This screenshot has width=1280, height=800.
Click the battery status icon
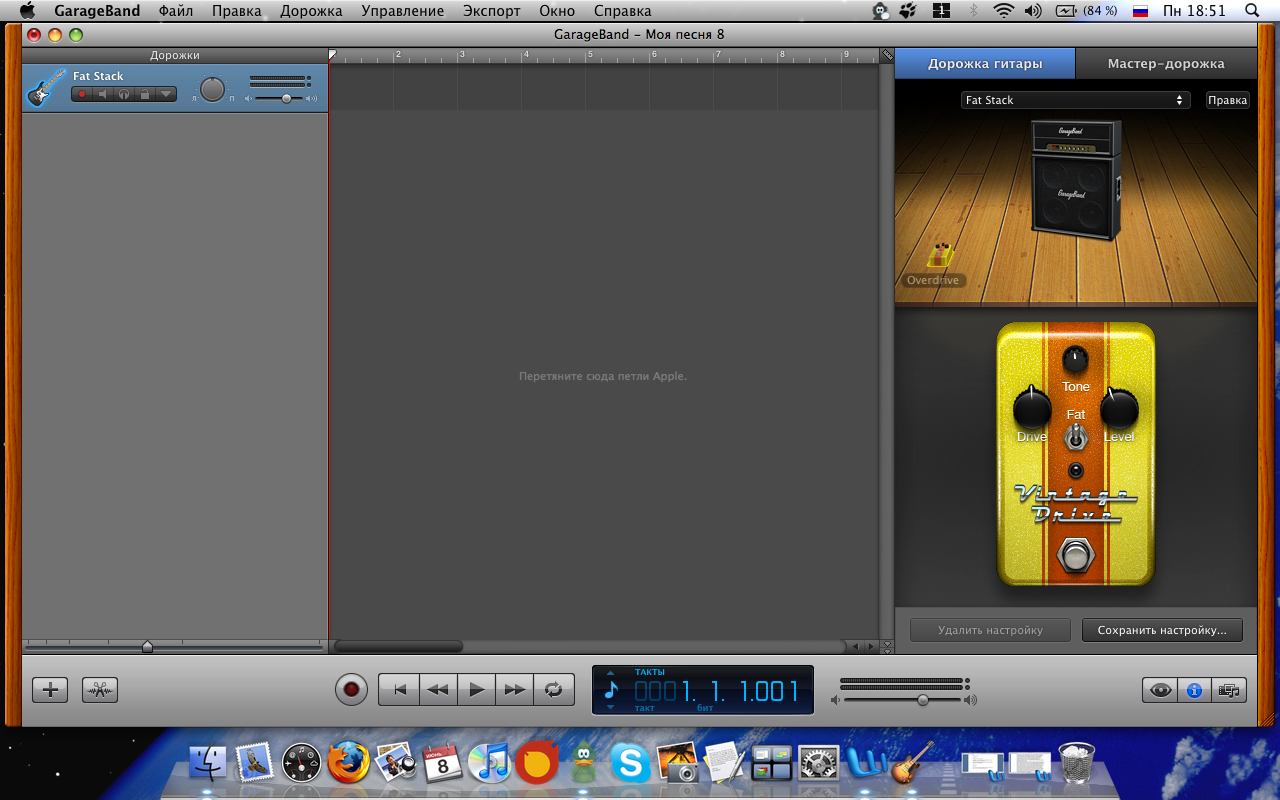click(1068, 11)
